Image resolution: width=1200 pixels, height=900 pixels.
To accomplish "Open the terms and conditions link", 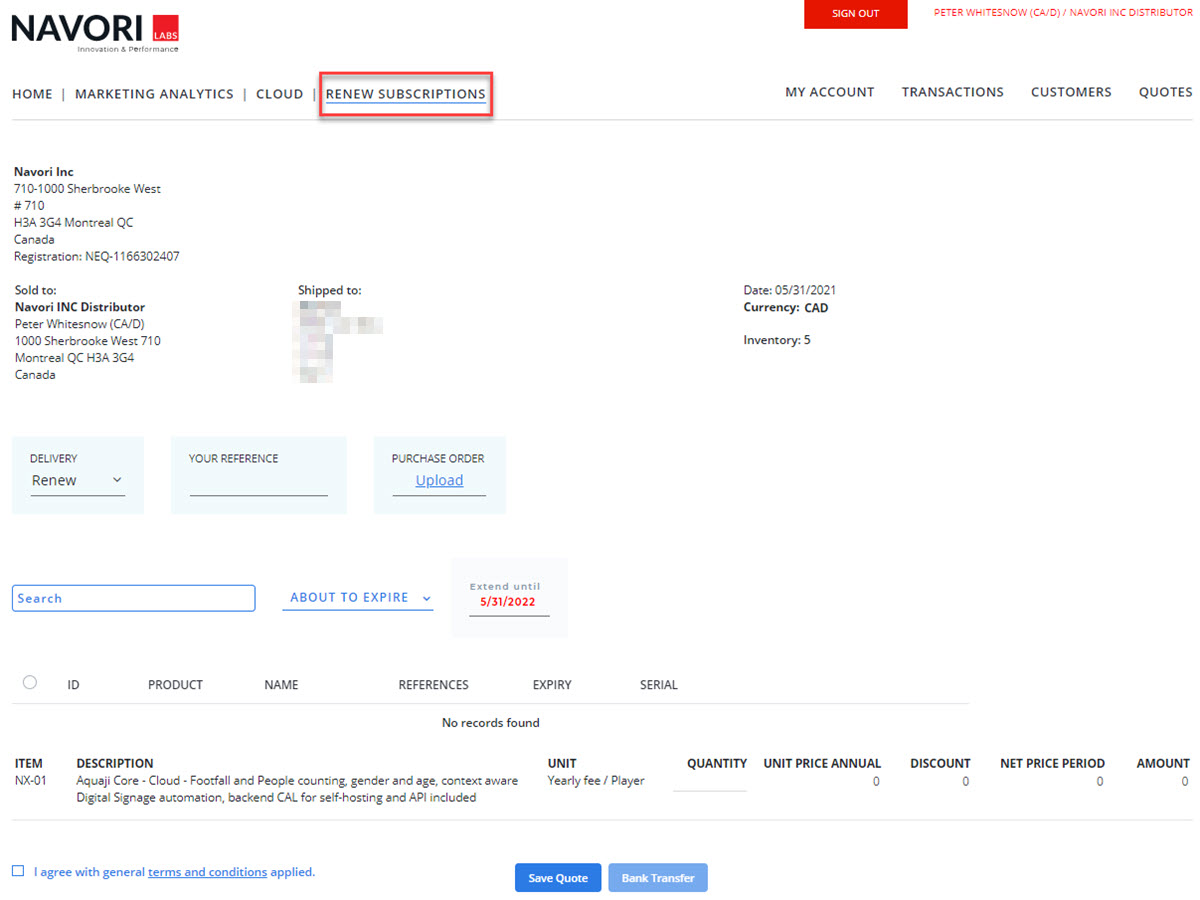I will tap(207, 872).
